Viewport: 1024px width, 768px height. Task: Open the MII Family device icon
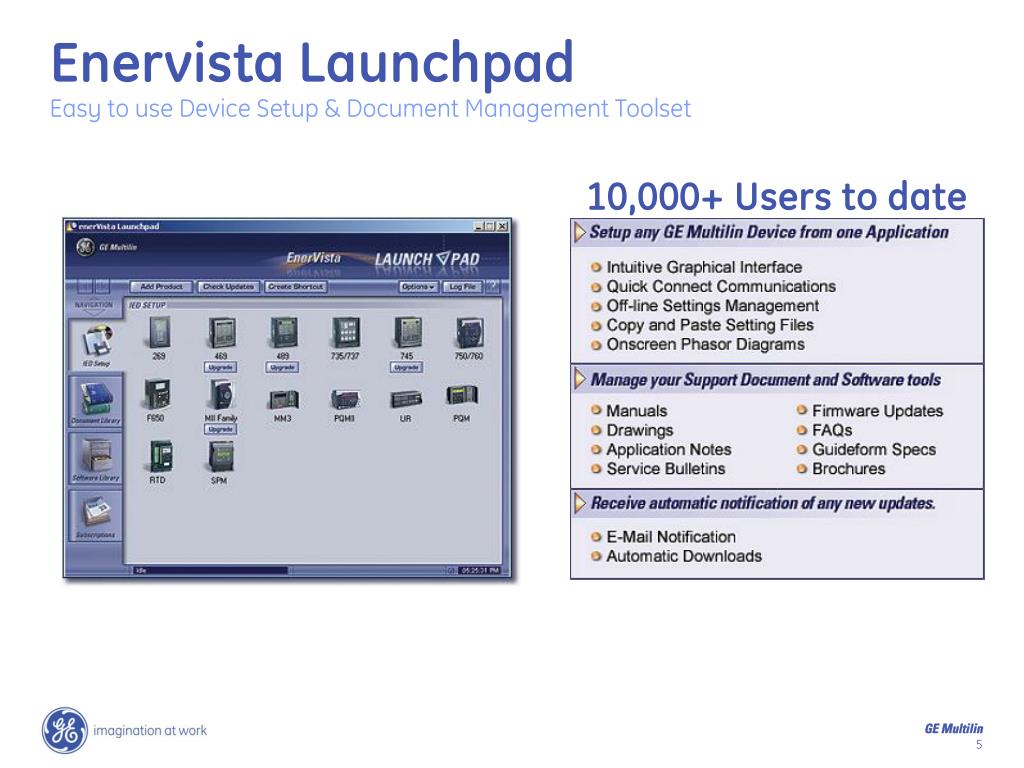(x=221, y=394)
